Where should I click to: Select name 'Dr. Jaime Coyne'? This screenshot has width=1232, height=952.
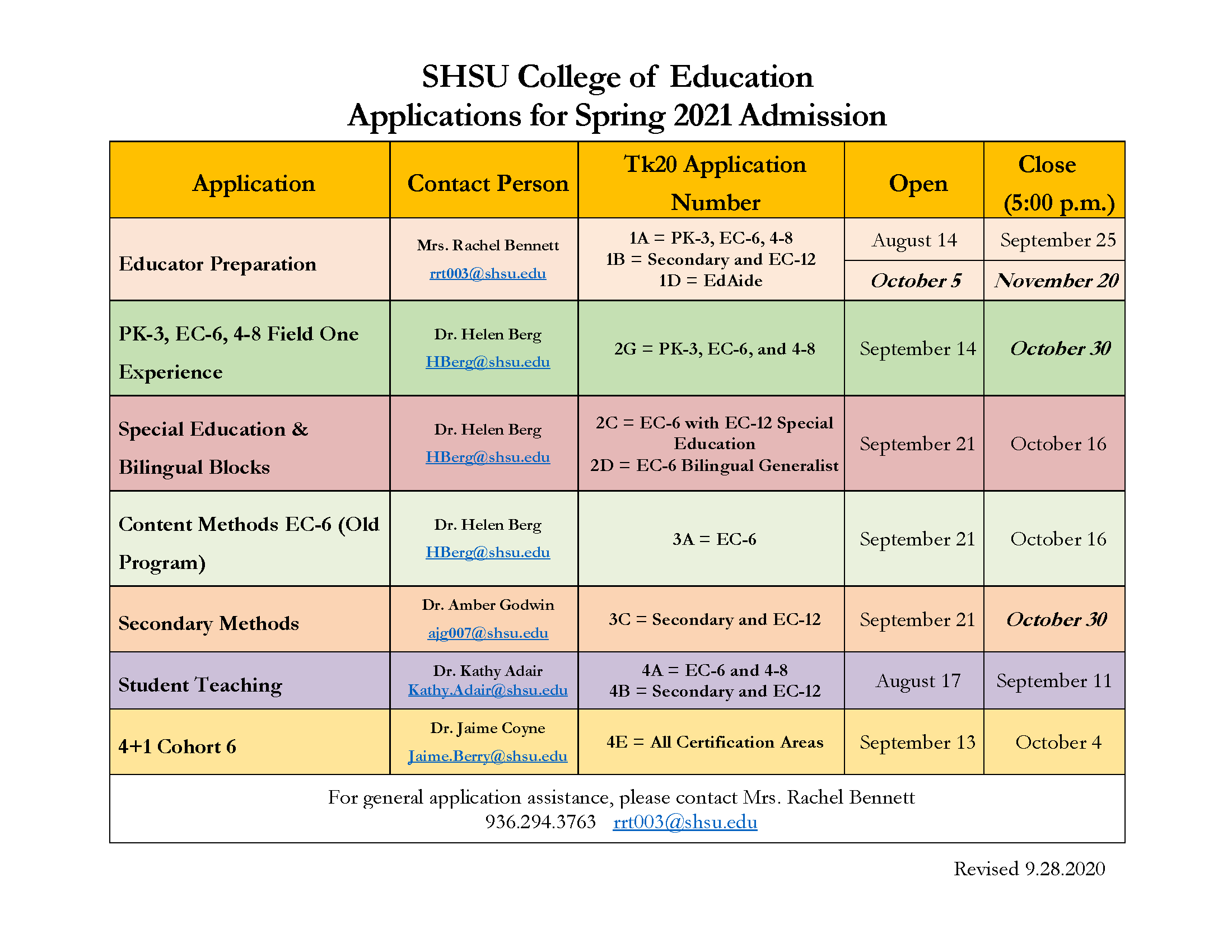pyautogui.click(x=488, y=728)
